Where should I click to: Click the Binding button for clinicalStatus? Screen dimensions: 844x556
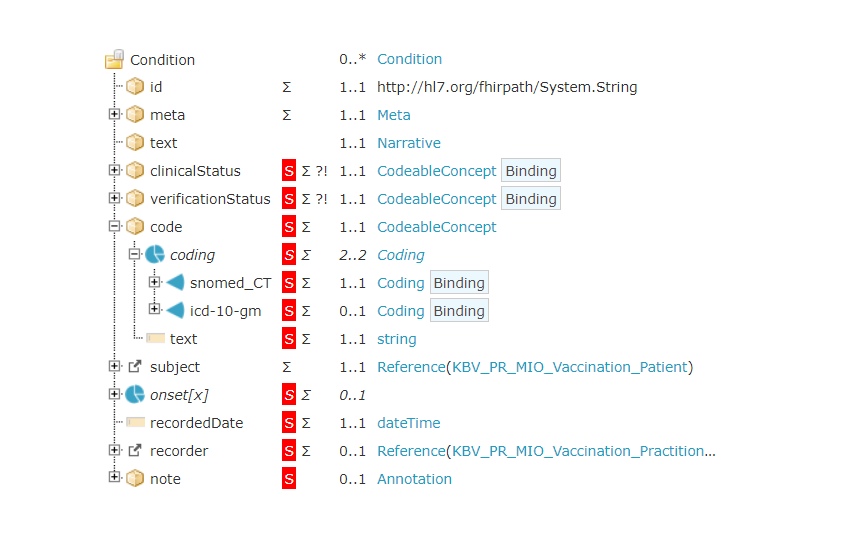click(x=530, y=171)
